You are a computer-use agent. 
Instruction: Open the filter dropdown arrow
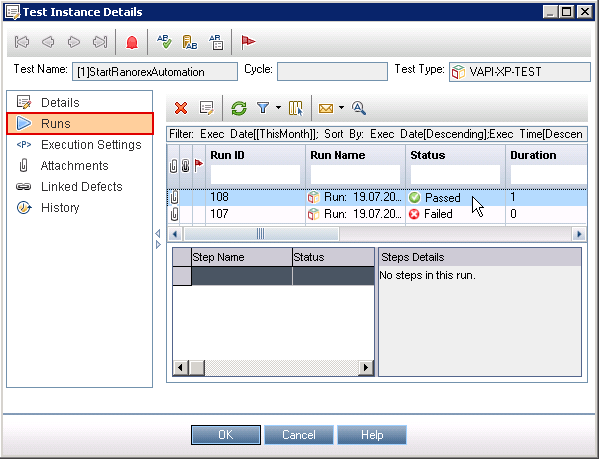[278, 108]
